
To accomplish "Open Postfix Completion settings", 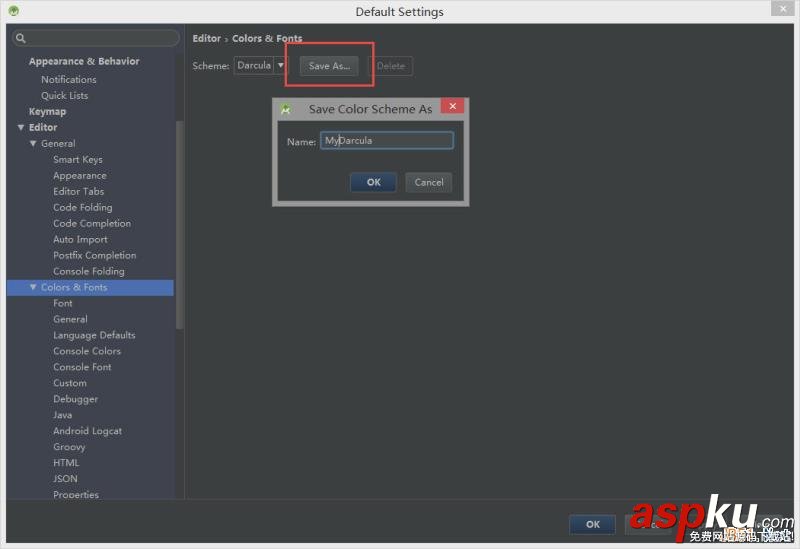I will pos(95,255).
